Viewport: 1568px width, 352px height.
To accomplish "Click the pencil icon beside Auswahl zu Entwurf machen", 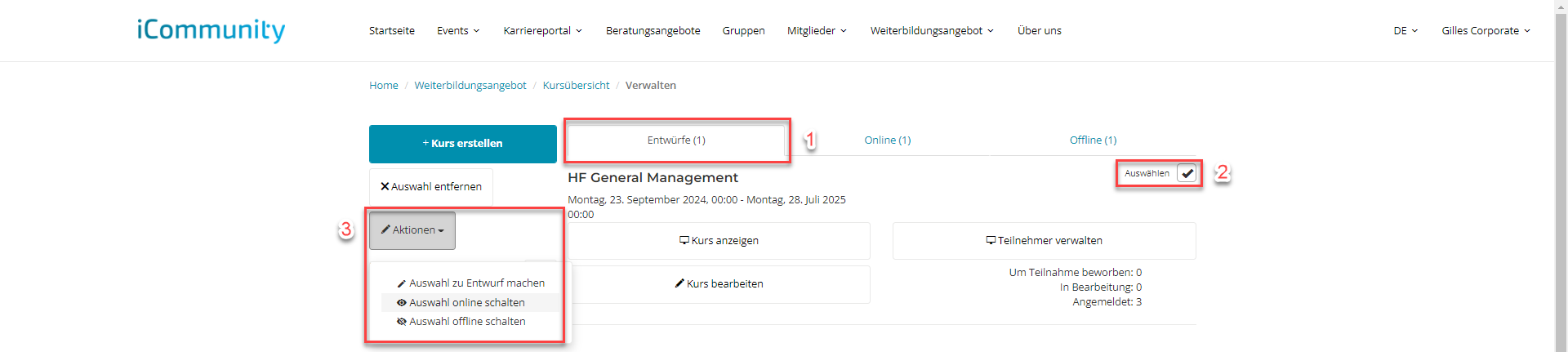I will coord(402,283).
